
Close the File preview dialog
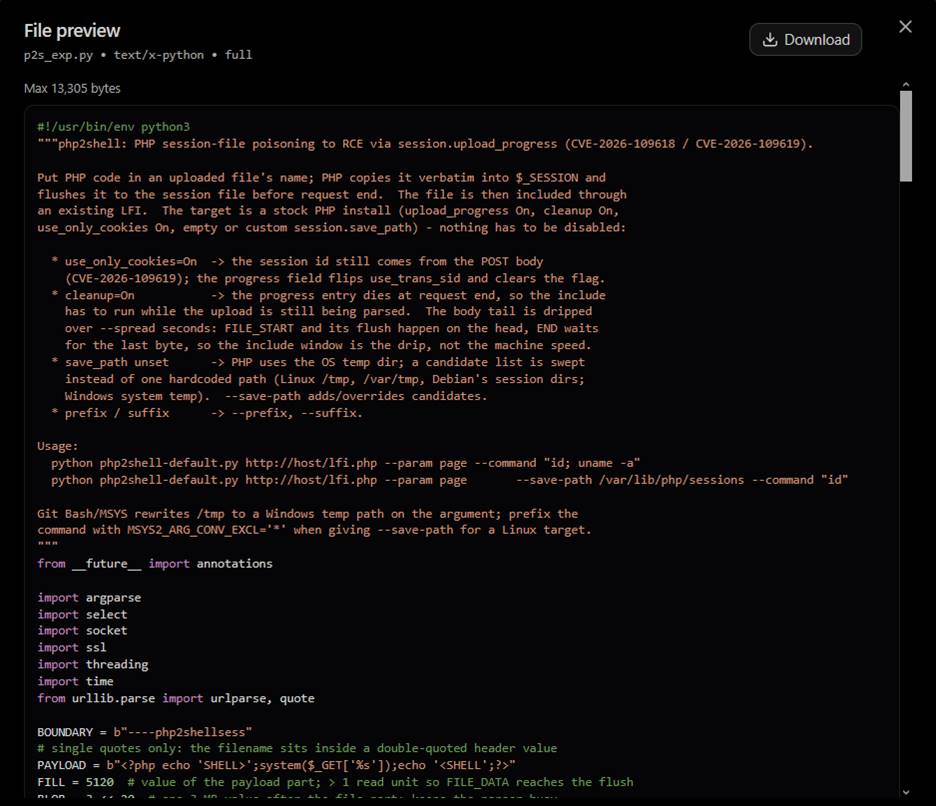tap(905, 27)
